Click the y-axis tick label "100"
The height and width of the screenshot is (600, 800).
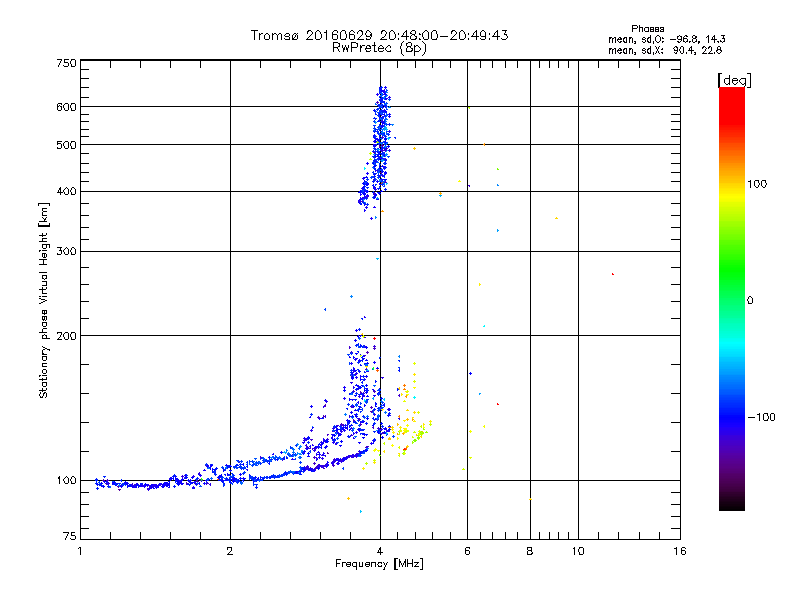[x=66, y=481]
